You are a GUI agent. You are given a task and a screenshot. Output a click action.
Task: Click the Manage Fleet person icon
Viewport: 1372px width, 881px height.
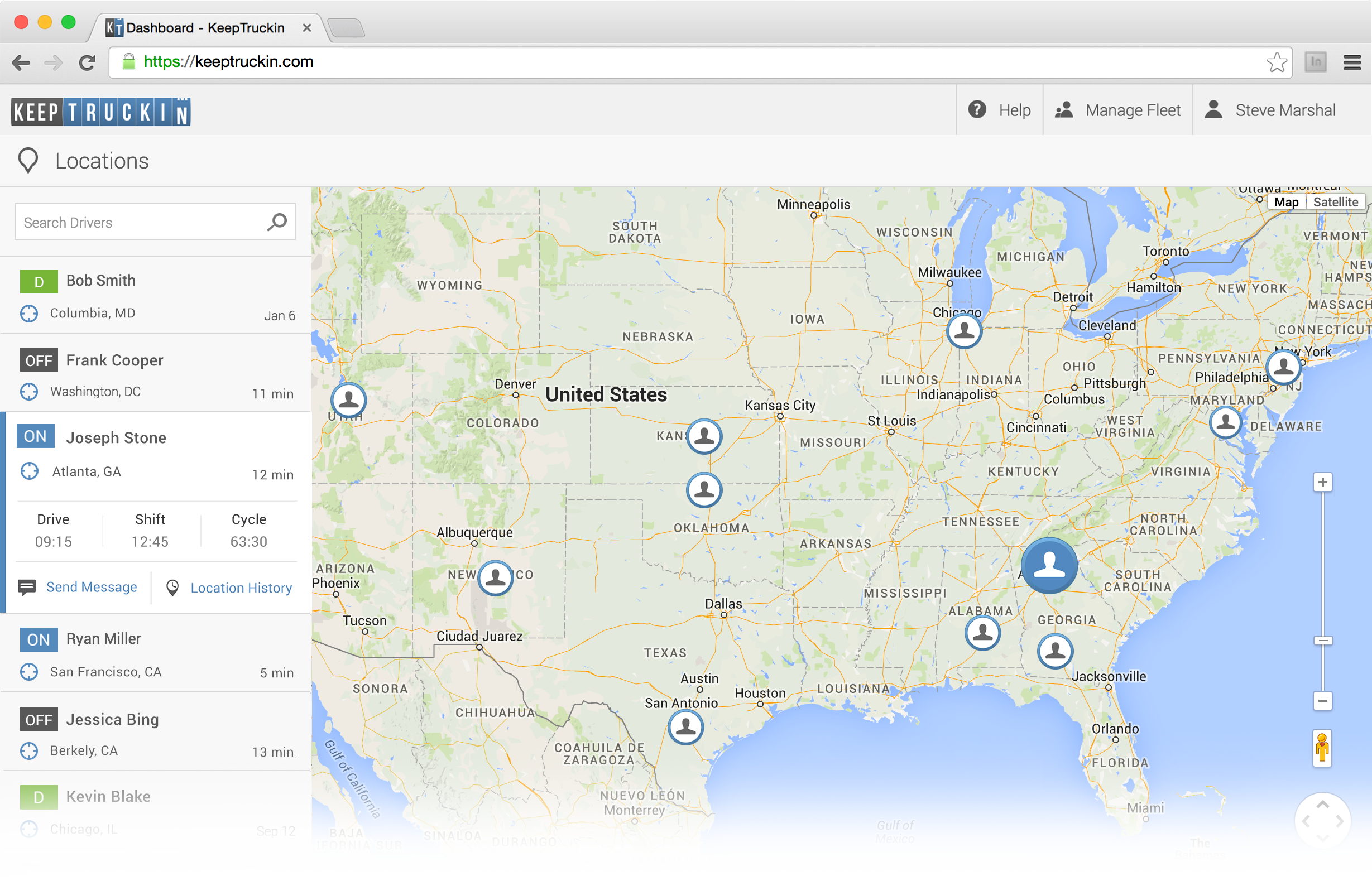[1066, 109]
